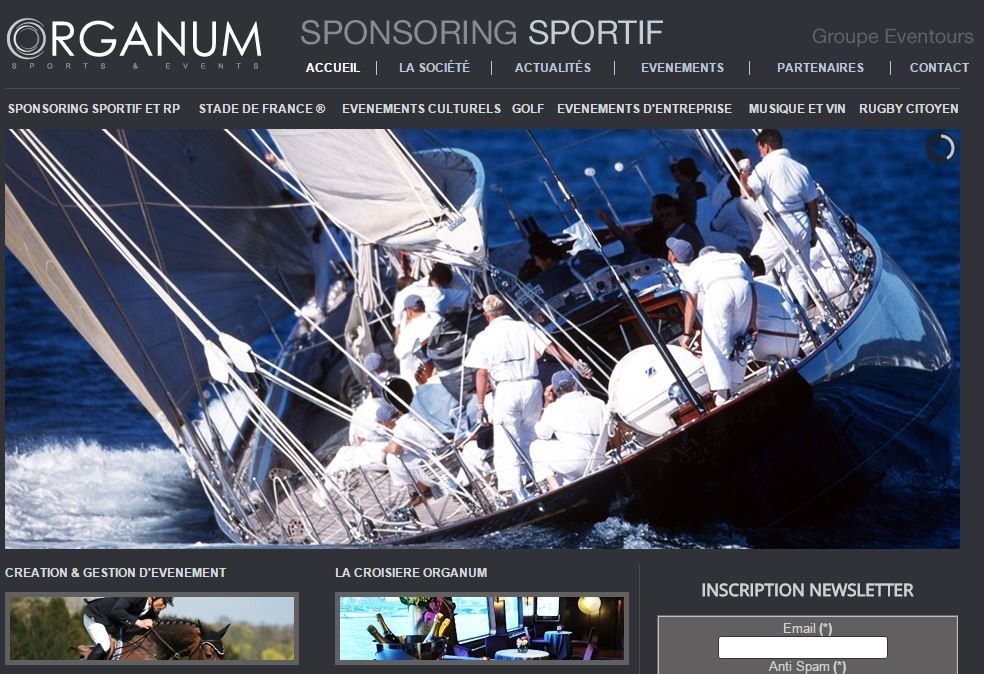This screenshot has height=674, width=984.
Task: Visit the Partenaires page
Action: pos(820,68)
